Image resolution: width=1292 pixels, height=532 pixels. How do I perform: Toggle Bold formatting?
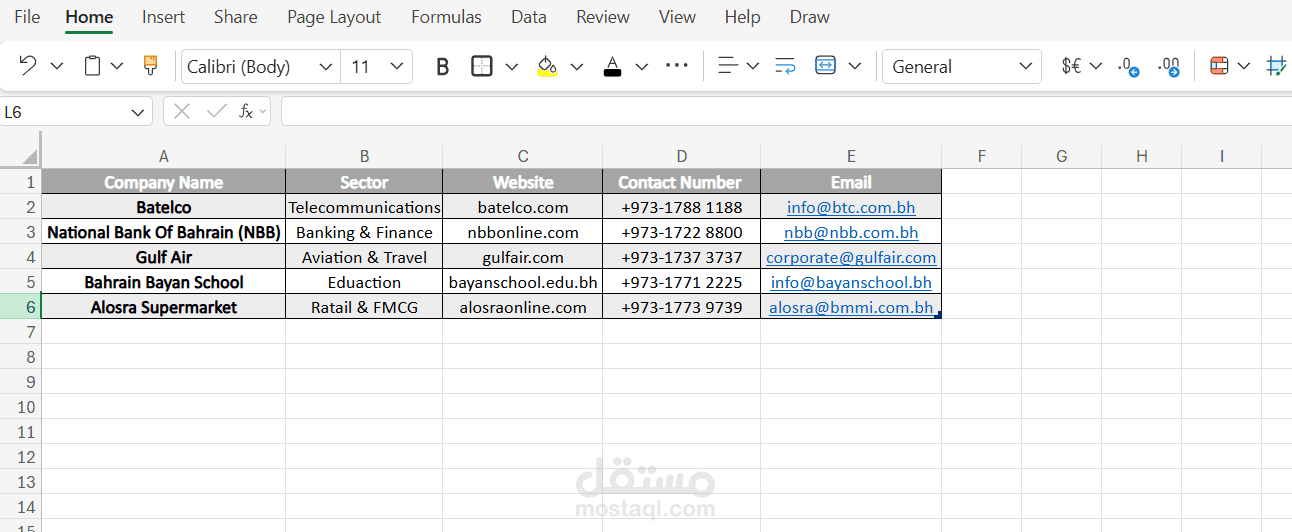click(443, 67)
